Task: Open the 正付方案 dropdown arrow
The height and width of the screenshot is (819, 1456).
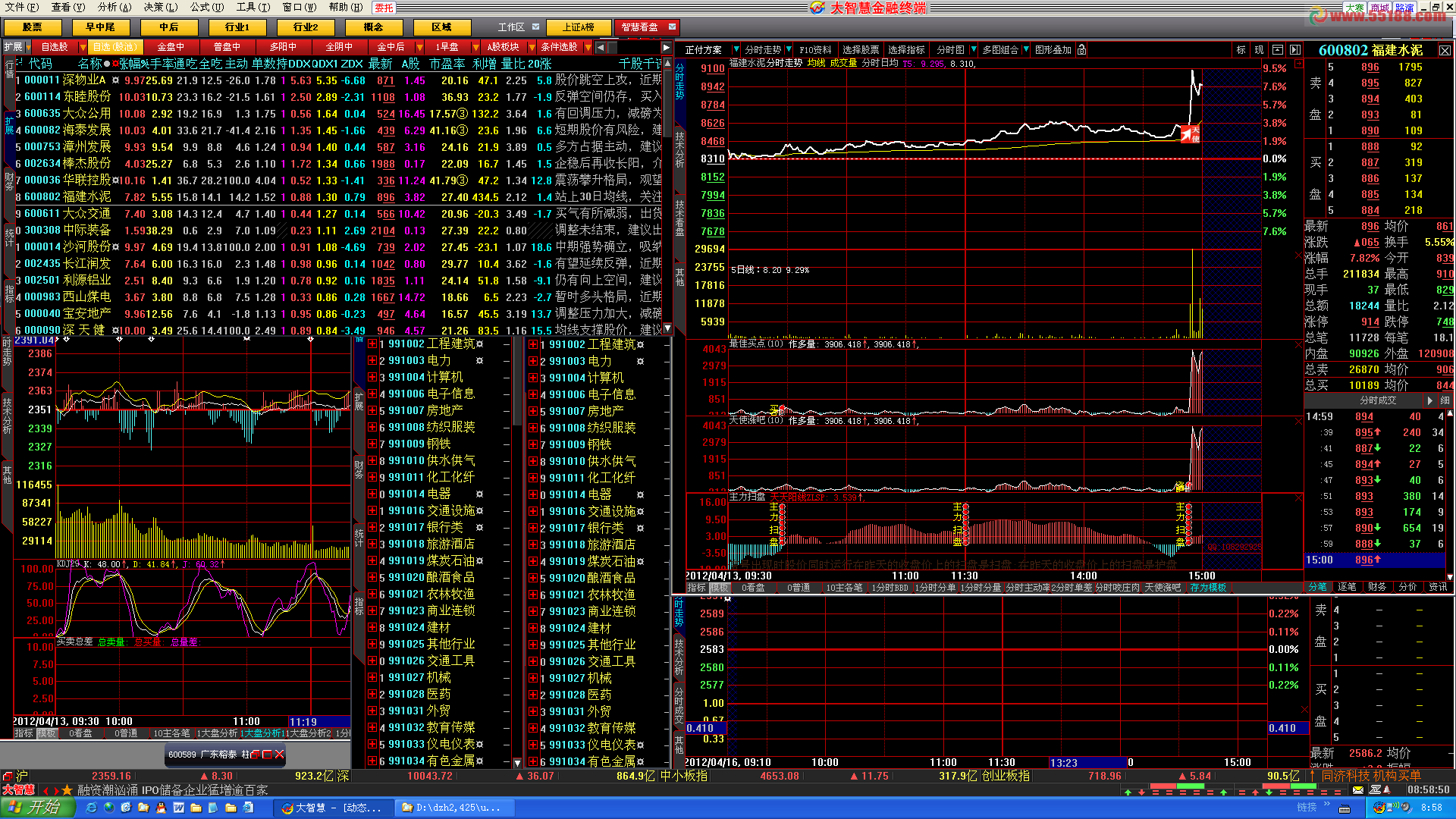Action: (735, 50)
